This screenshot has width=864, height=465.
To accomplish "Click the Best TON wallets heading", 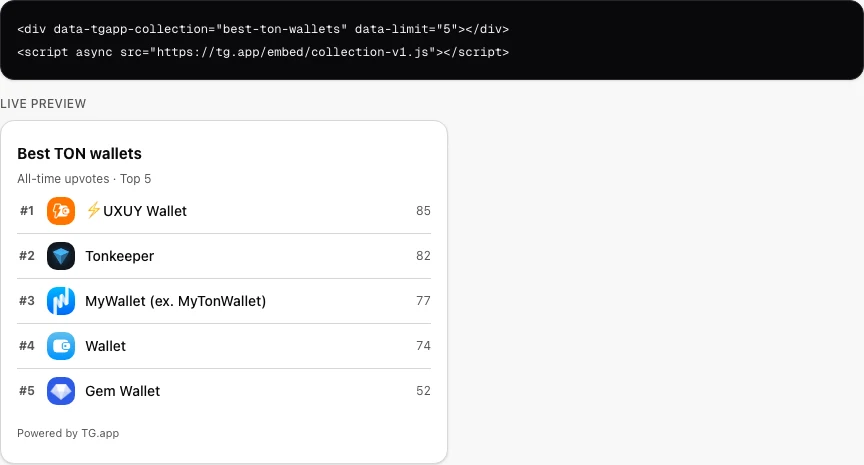I will (79, 154).
